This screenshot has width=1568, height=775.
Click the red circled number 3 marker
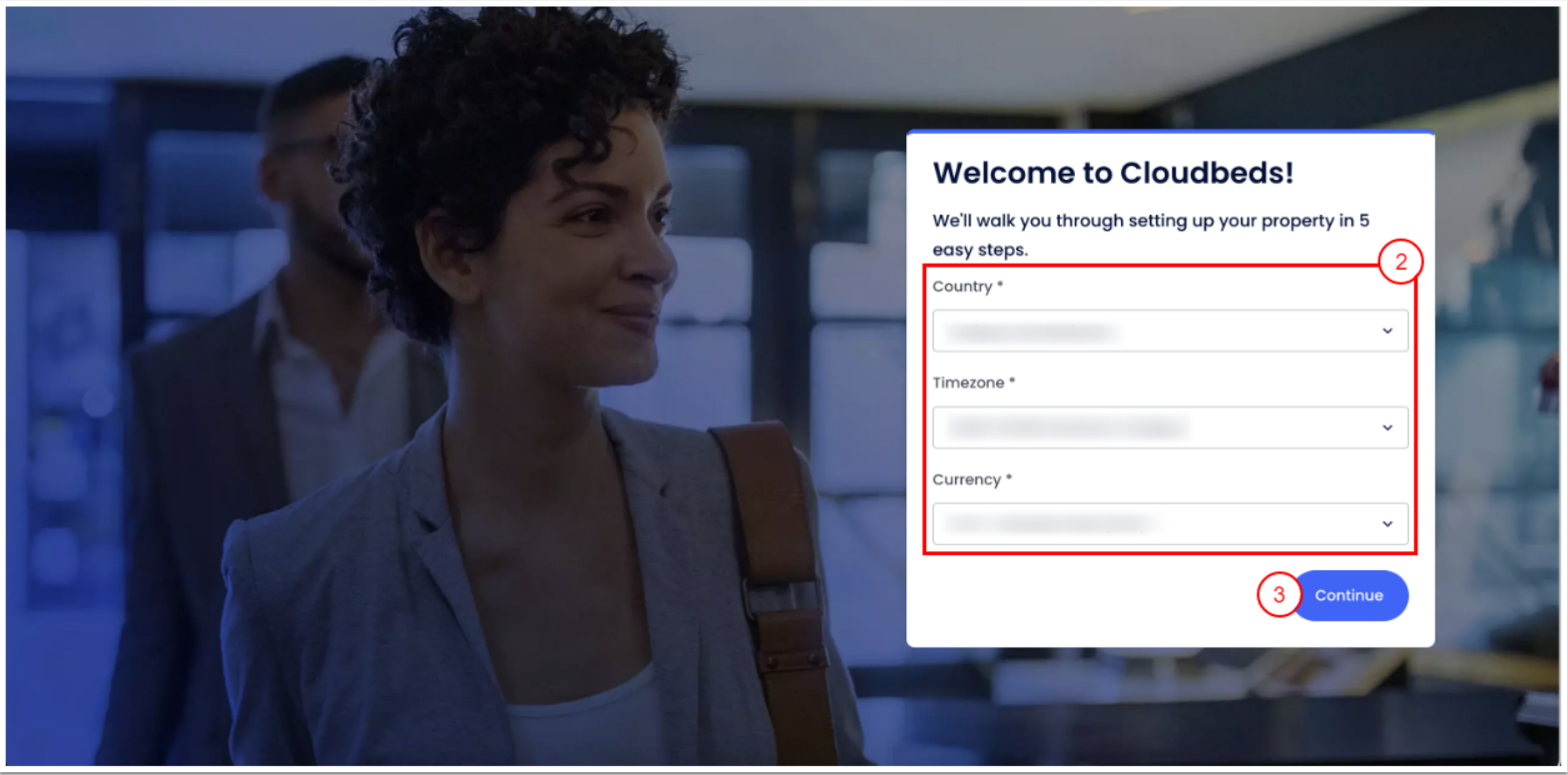(x=1279, y=595)
